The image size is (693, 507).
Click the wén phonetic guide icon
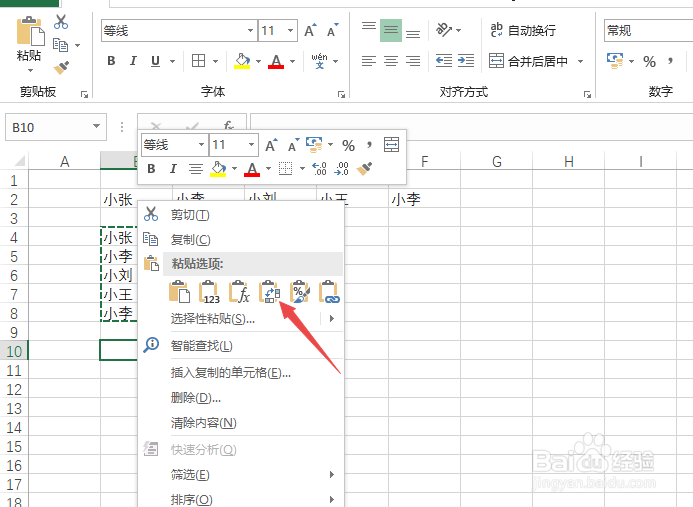[x=319, y=61]
